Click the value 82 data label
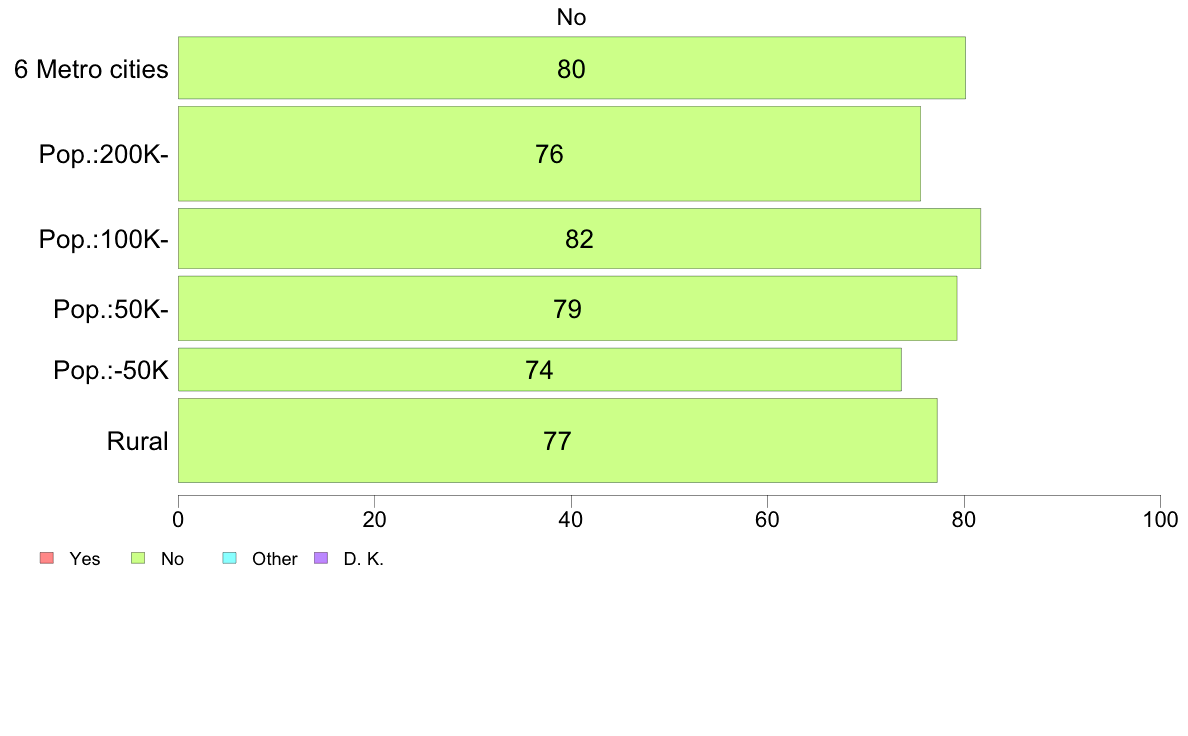Screen dimensions: 1188x736 point(579,240)
